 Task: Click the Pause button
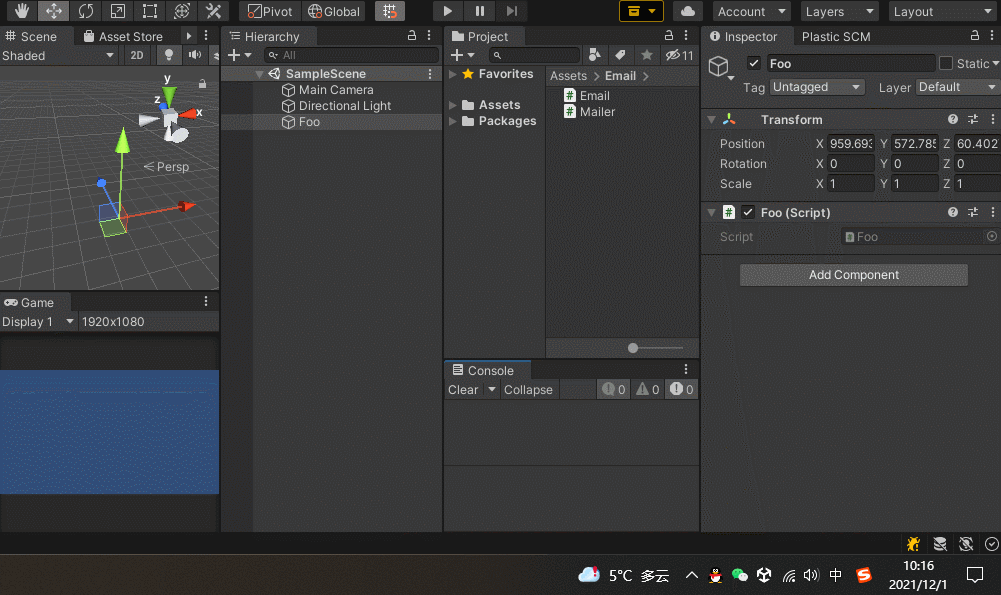point(479,11)
